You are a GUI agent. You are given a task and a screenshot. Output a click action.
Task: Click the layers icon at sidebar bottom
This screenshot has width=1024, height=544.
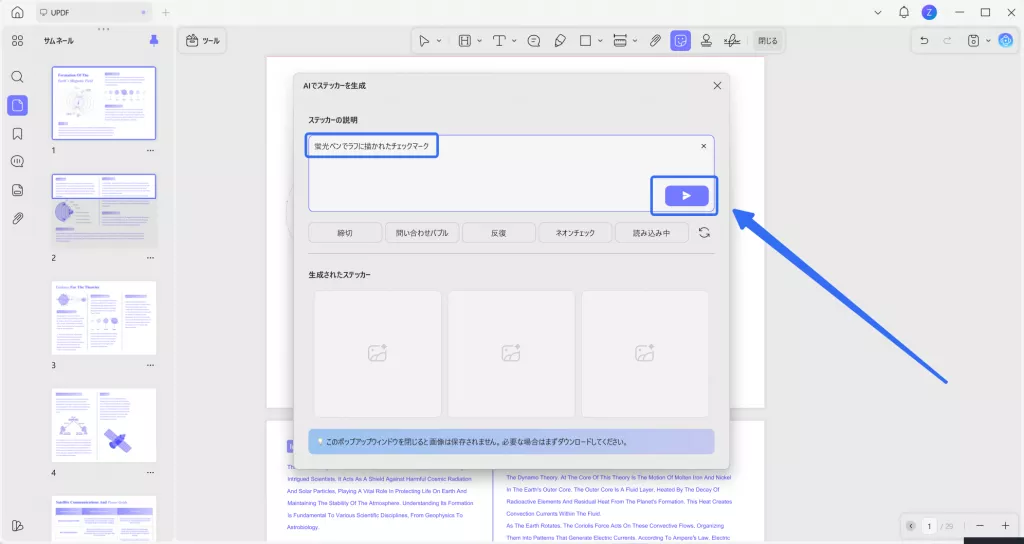pyautogui.click(x=18, y=526)
